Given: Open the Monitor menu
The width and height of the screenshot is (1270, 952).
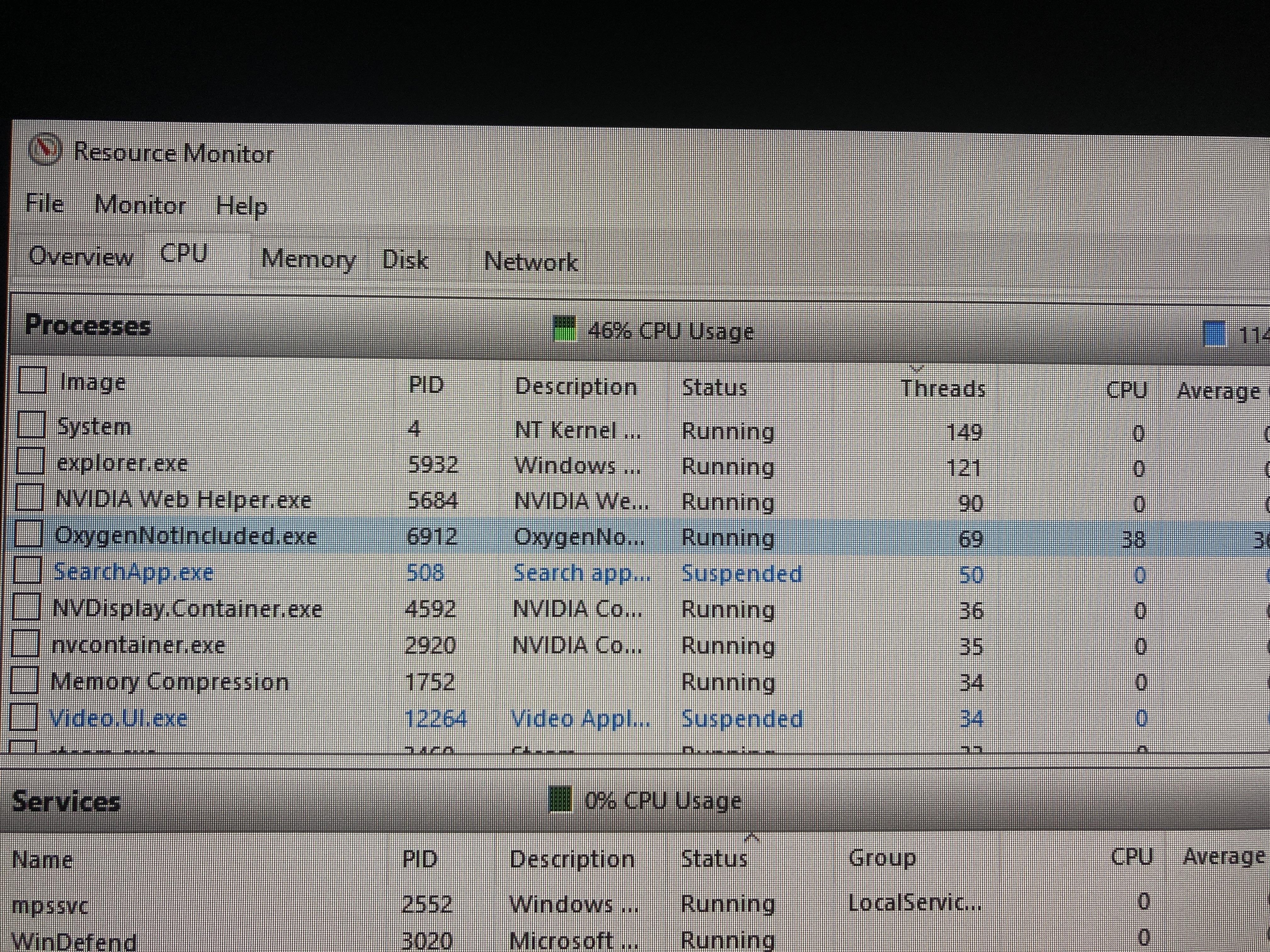Looking at the screenshot, I should point(140,205).
